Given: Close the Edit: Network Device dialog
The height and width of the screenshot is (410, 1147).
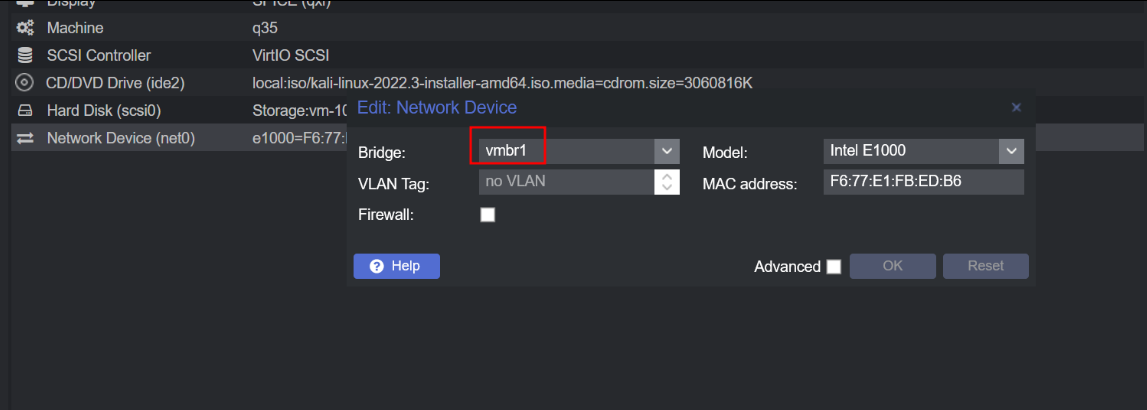Looking at the screenshot, I should point(1016,107).
